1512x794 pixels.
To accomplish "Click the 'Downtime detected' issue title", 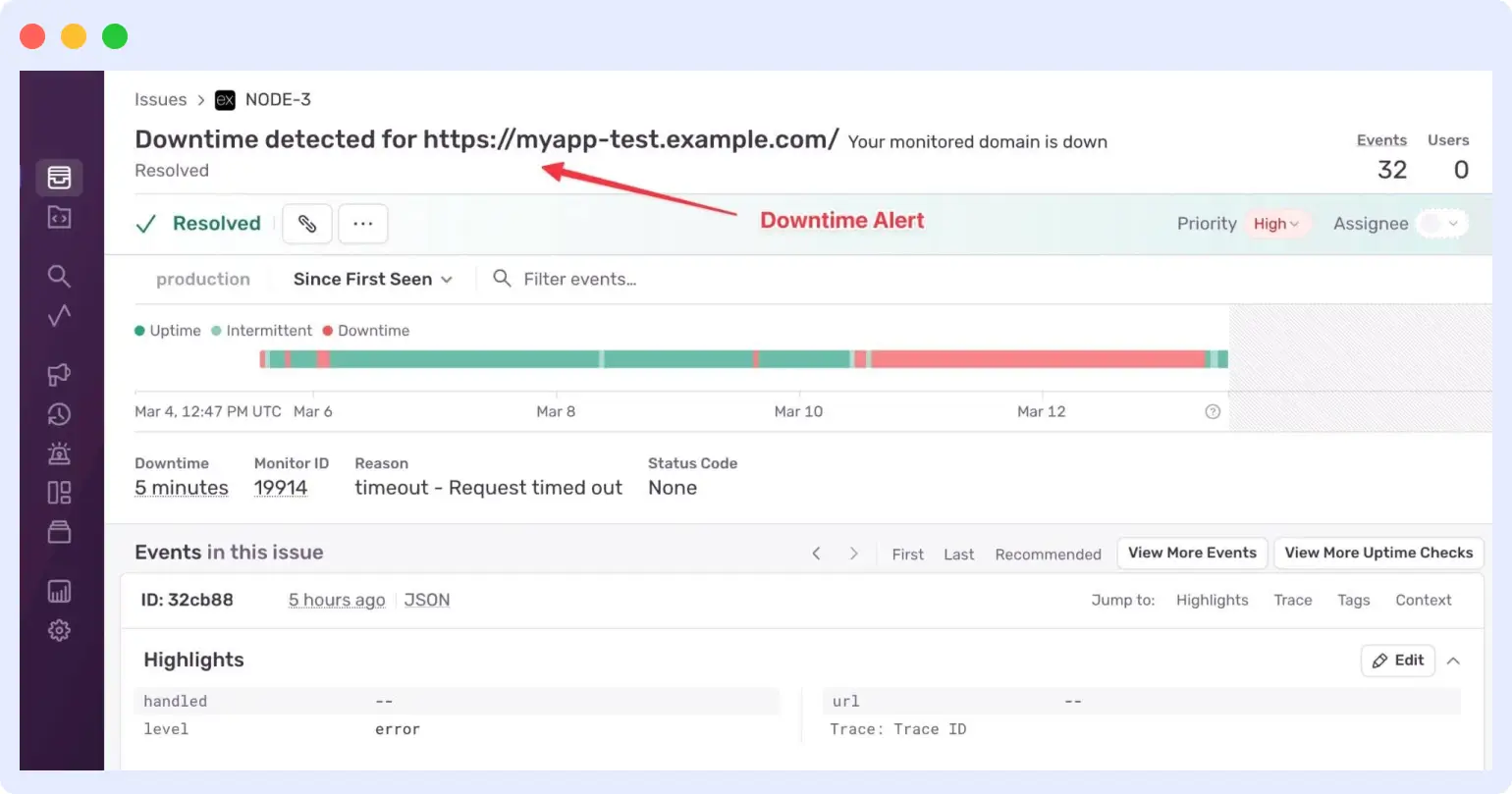I will [486, 139].
